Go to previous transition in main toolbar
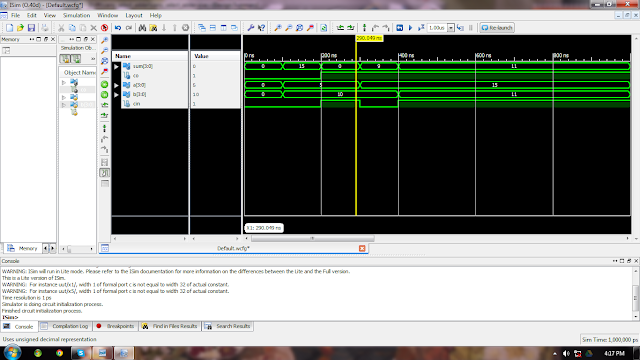640x360 pixels. [x=340, y=28]
